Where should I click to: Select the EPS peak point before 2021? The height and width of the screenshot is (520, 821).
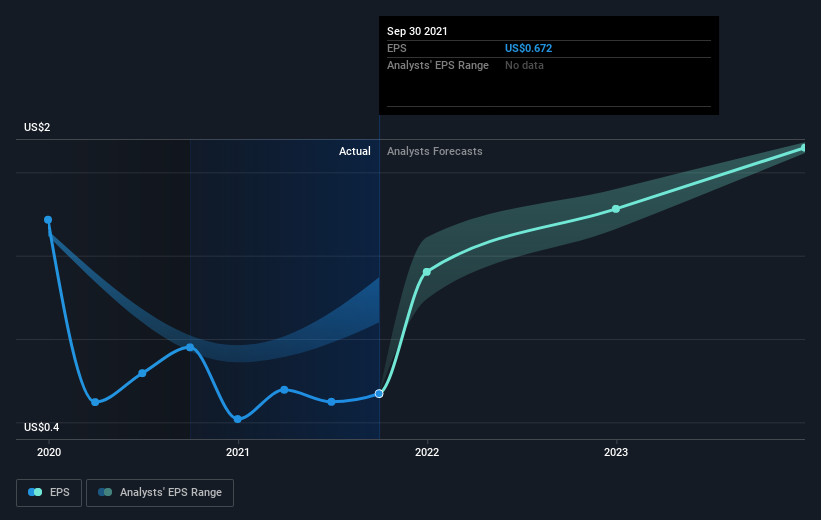coord(190,347)
